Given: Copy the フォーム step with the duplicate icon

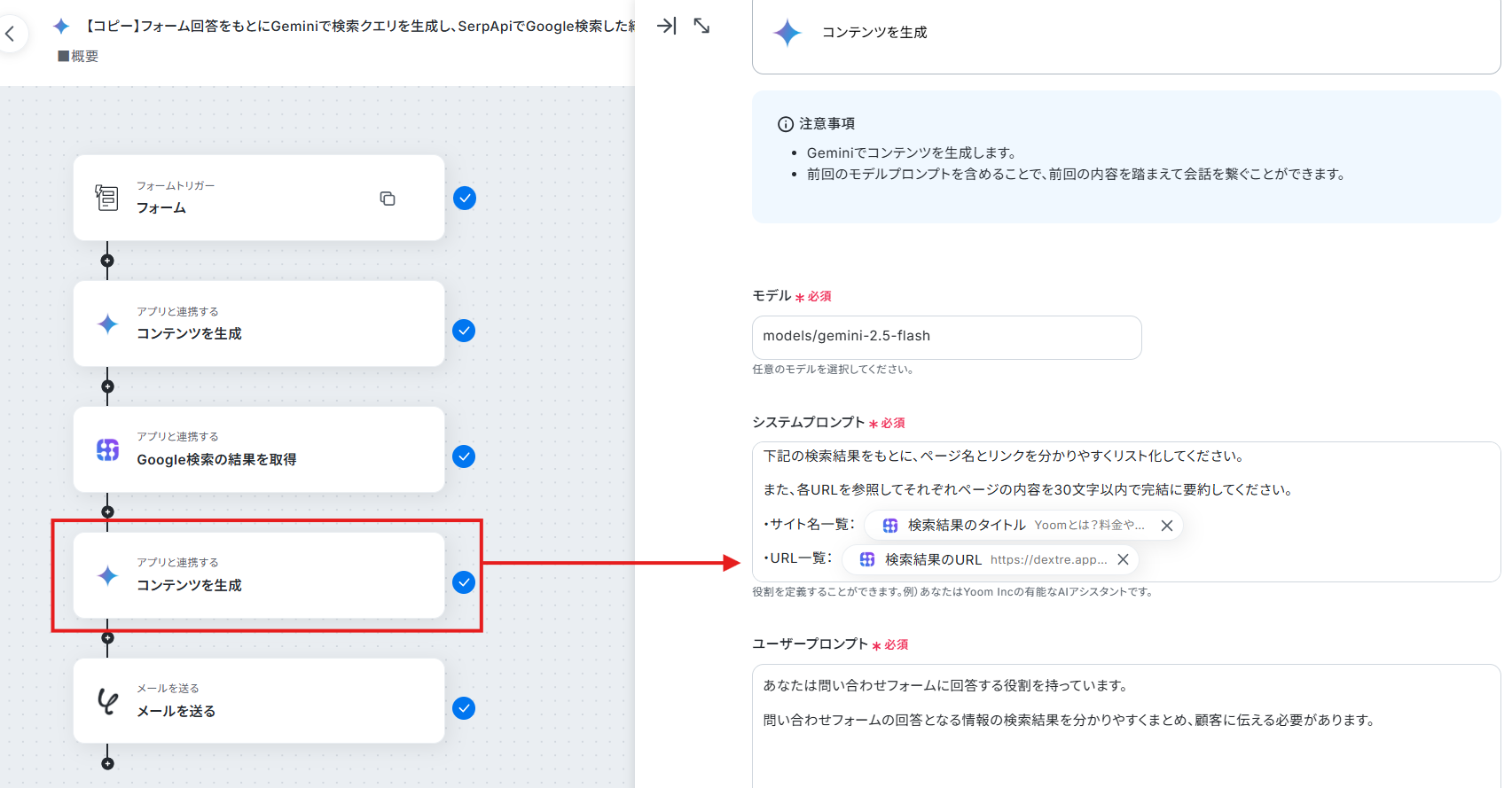Looking at the screenshot, I should (x=388, y=199).
